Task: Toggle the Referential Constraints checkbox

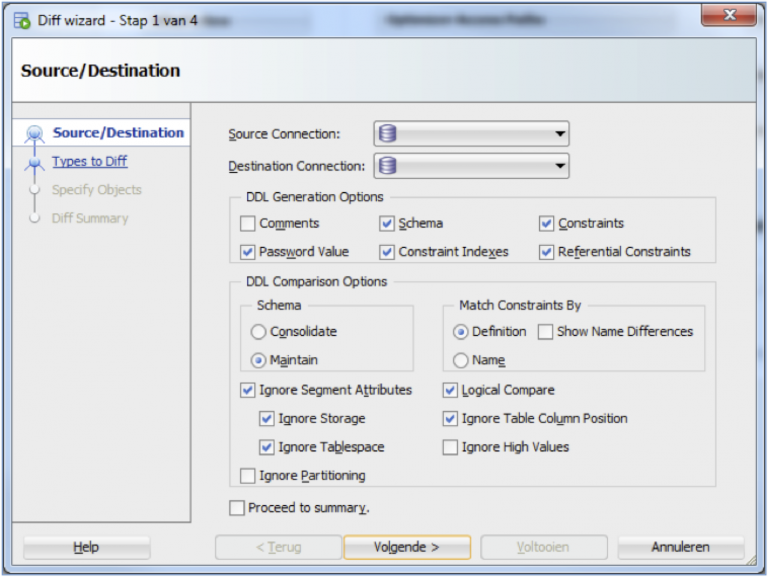Action: click(547, 252)
